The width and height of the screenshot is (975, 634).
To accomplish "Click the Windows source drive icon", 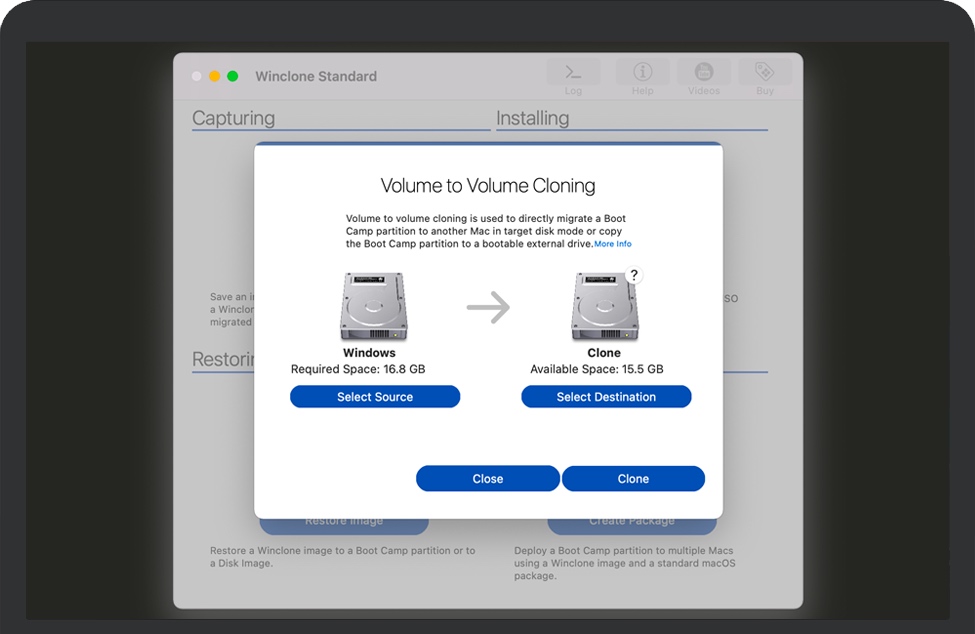I will coord(374,306).
